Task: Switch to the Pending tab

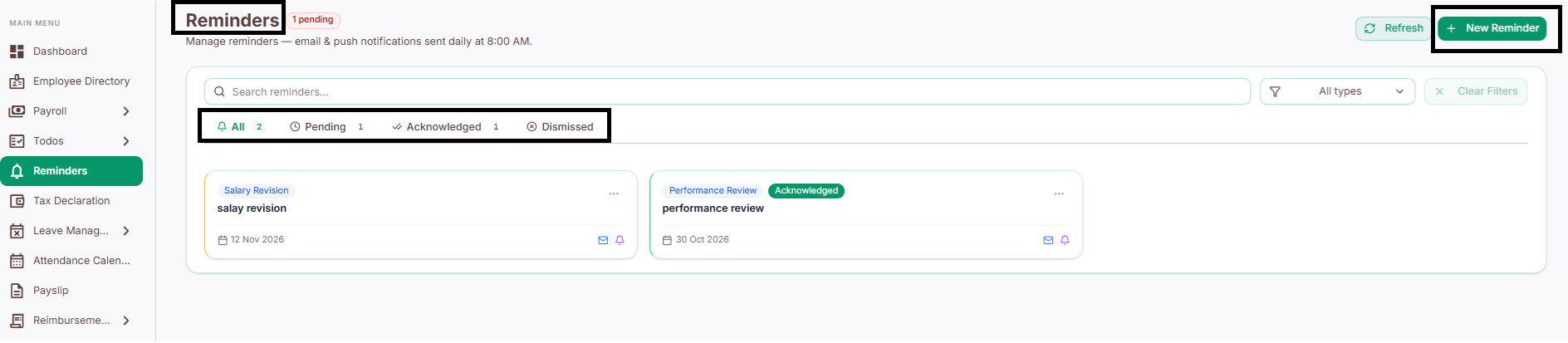Action: [x=326, y=126]
